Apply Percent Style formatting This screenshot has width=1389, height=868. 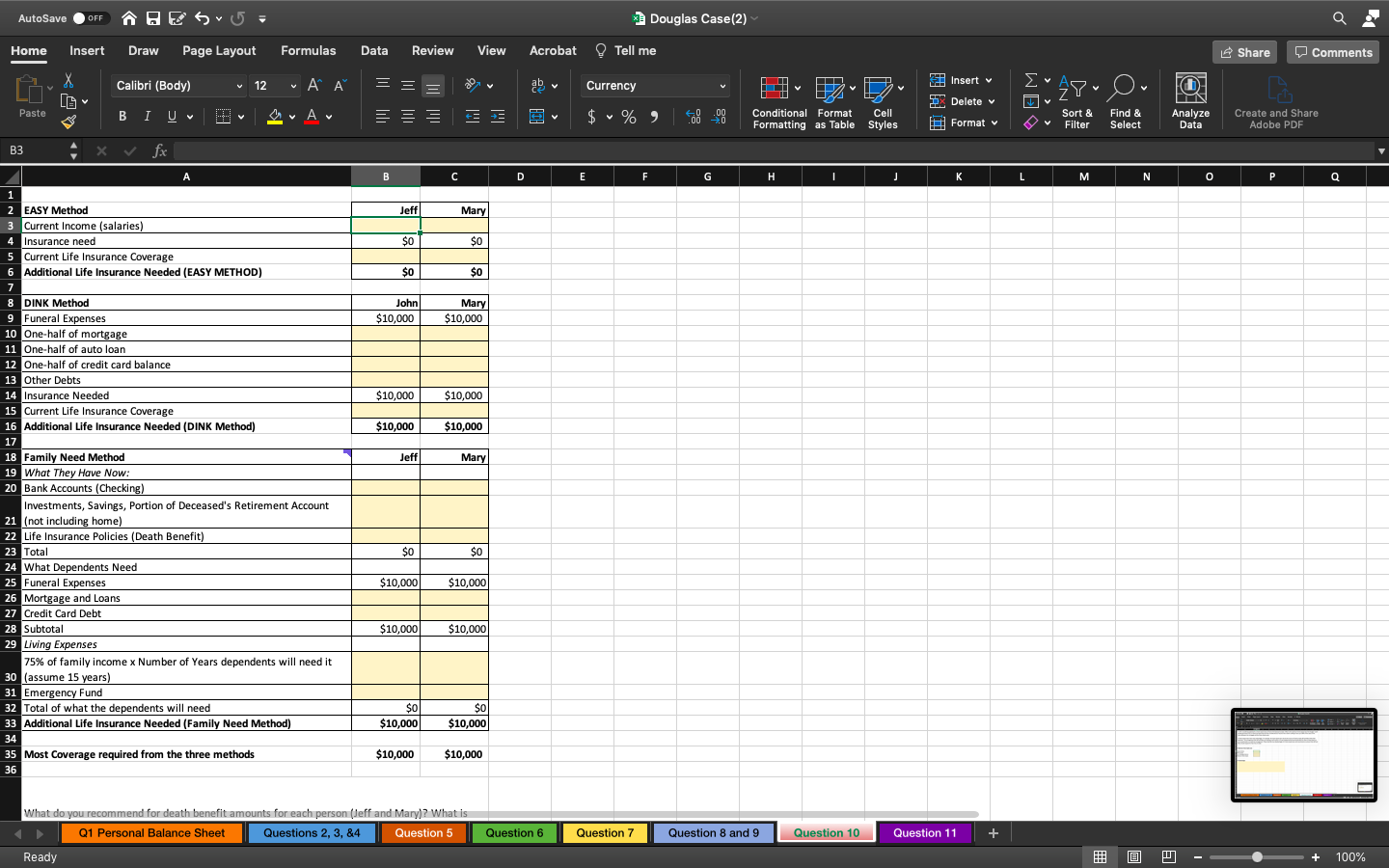(x=629, y=117)
